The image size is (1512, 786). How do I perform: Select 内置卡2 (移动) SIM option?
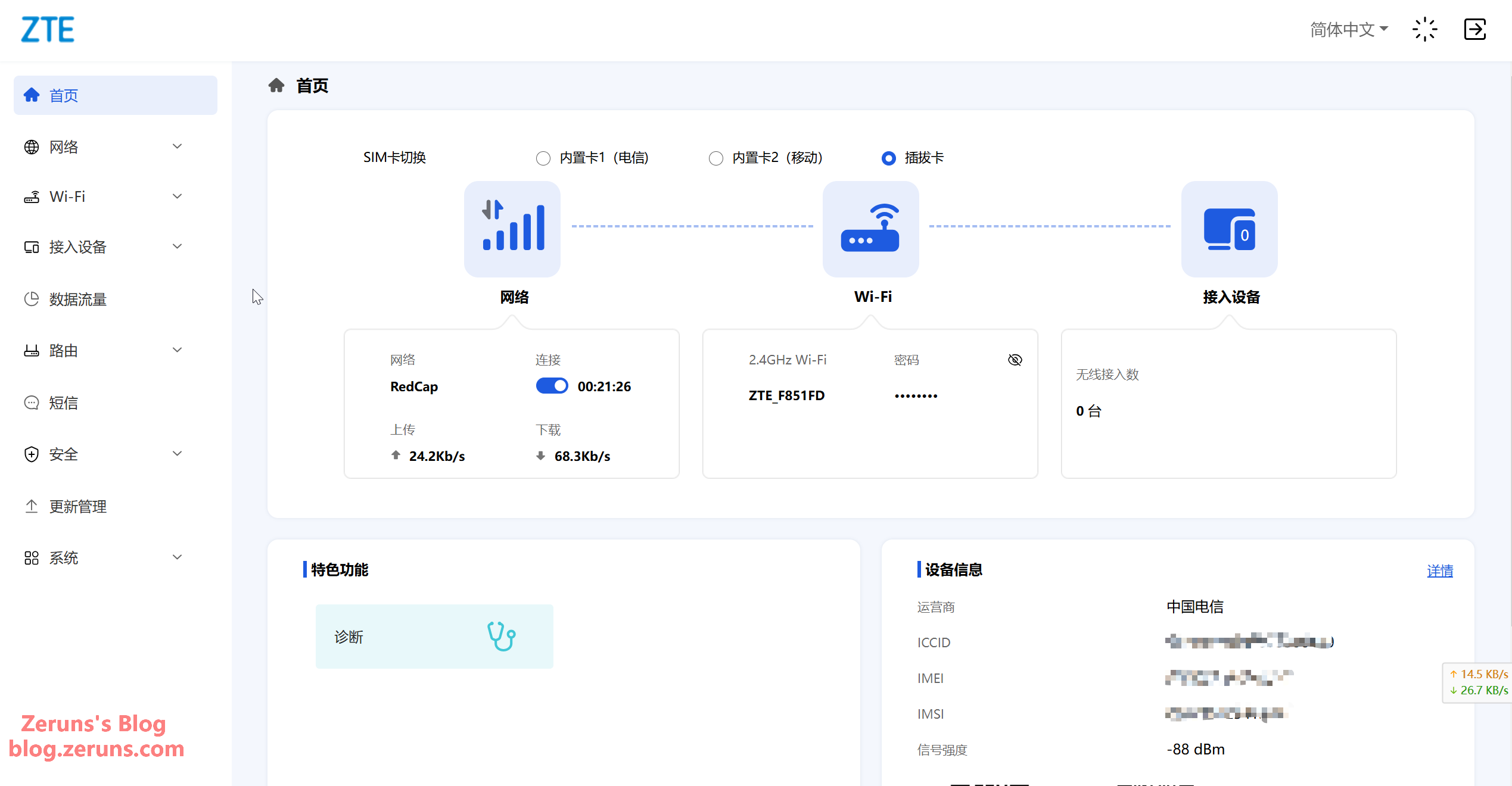click(716, 158)
